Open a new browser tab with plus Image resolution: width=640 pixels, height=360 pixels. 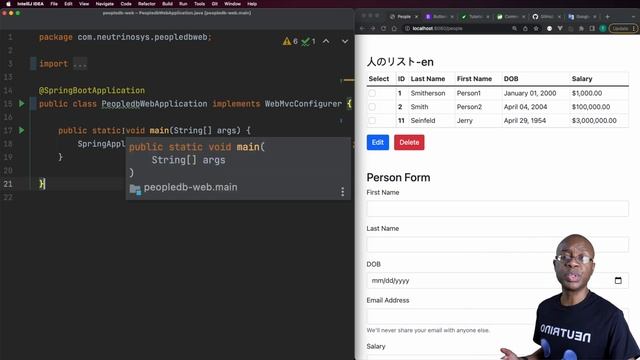click(607, 17)
